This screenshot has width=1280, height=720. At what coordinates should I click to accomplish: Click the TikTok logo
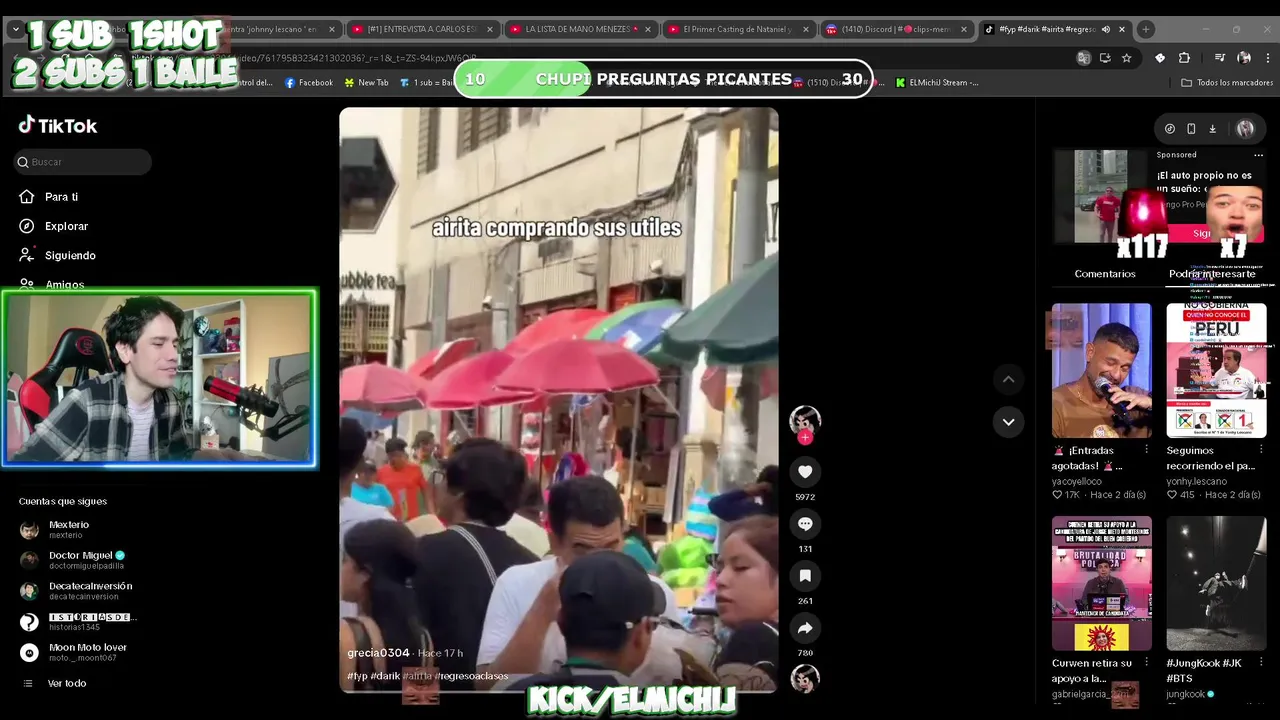(57, 125)
